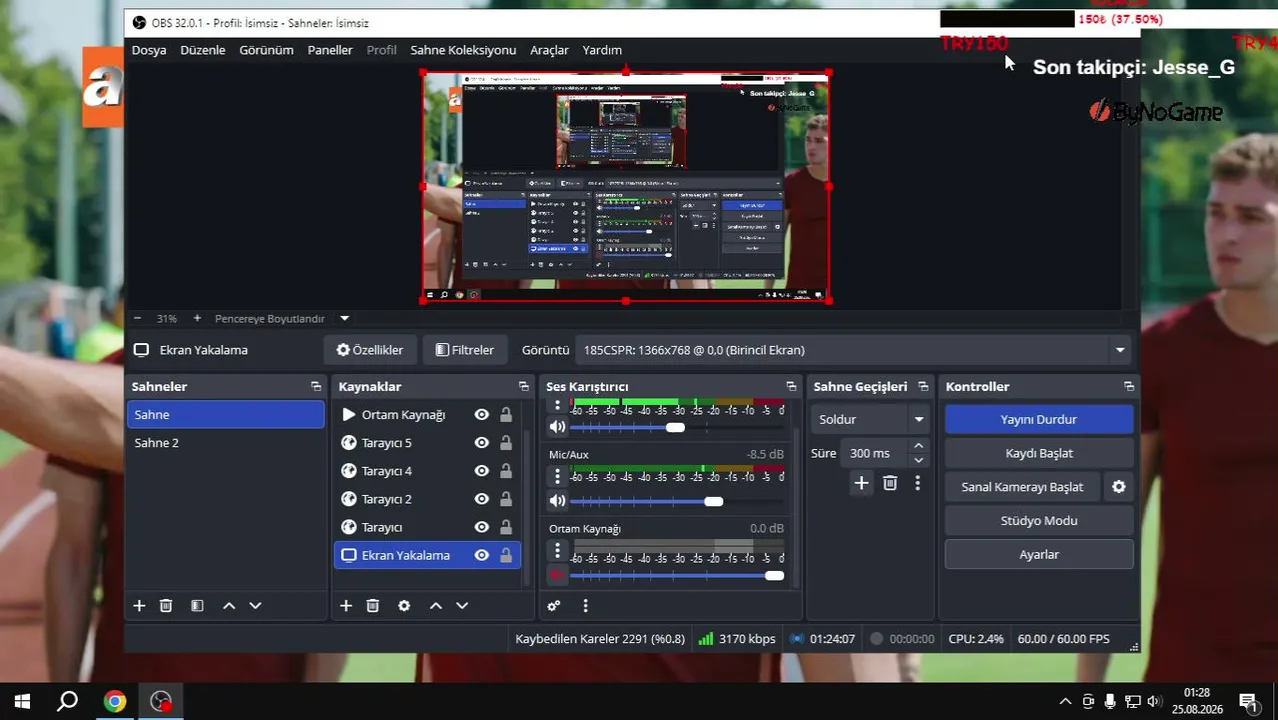Add a scene transition with plus icon
The width and height of the screenshot is (1278, 720).
861,483
